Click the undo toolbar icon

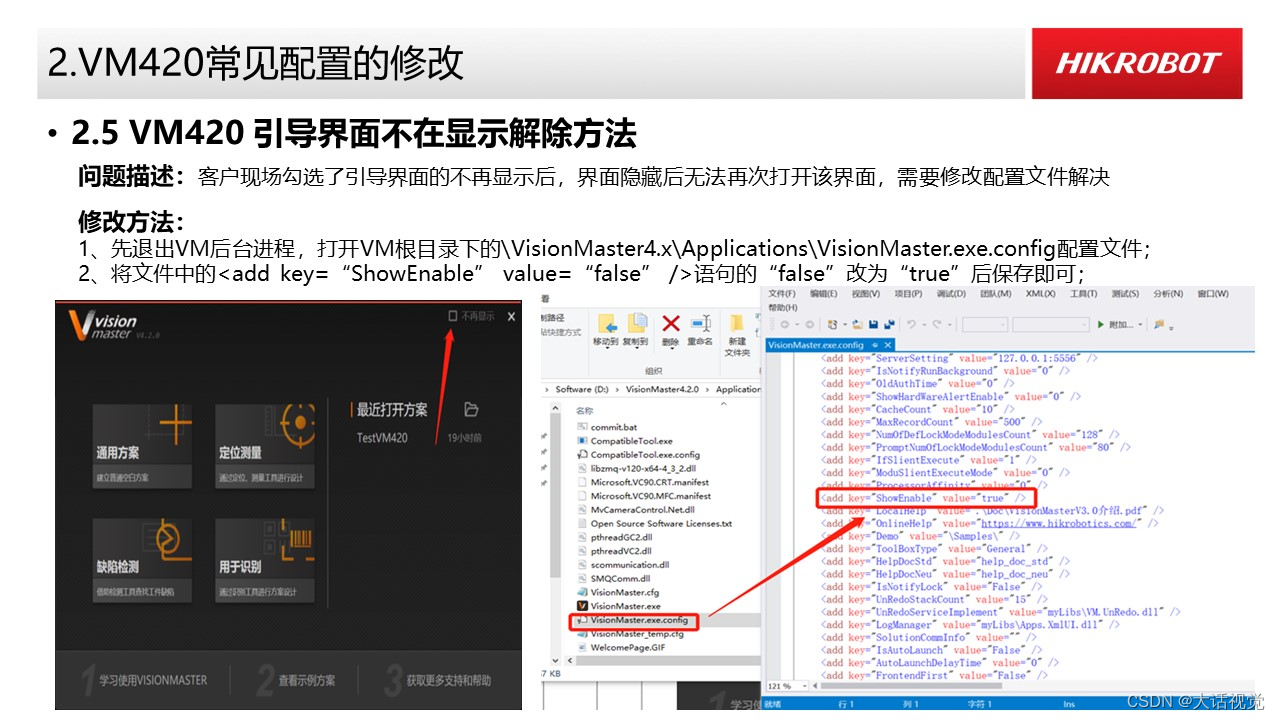[912, 324]
